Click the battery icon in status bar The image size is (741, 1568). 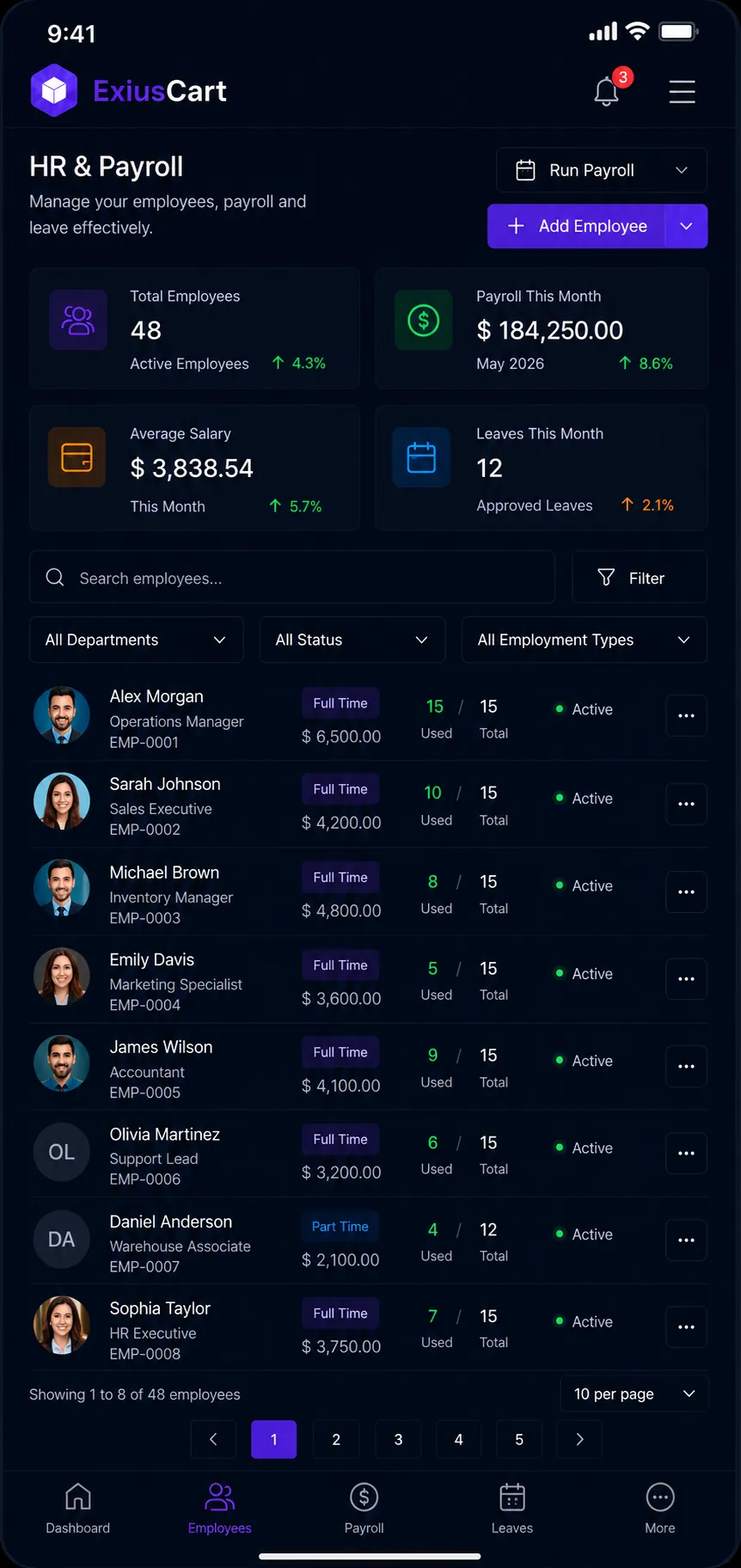(678, 32)
